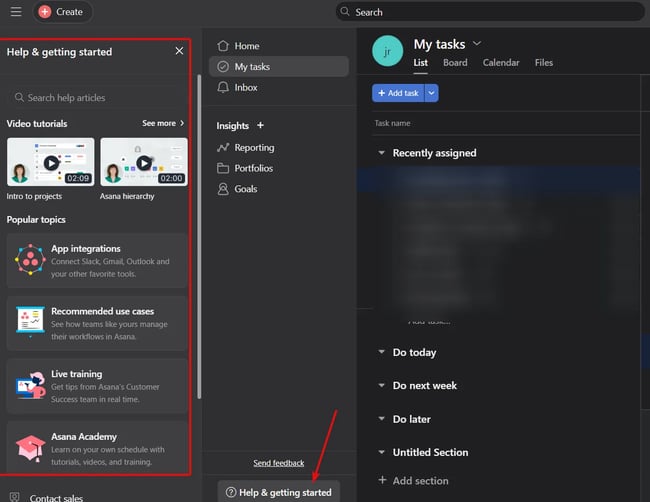Click the Home icon in sidebar
This screenshot has width=650, height=502.
223,46
